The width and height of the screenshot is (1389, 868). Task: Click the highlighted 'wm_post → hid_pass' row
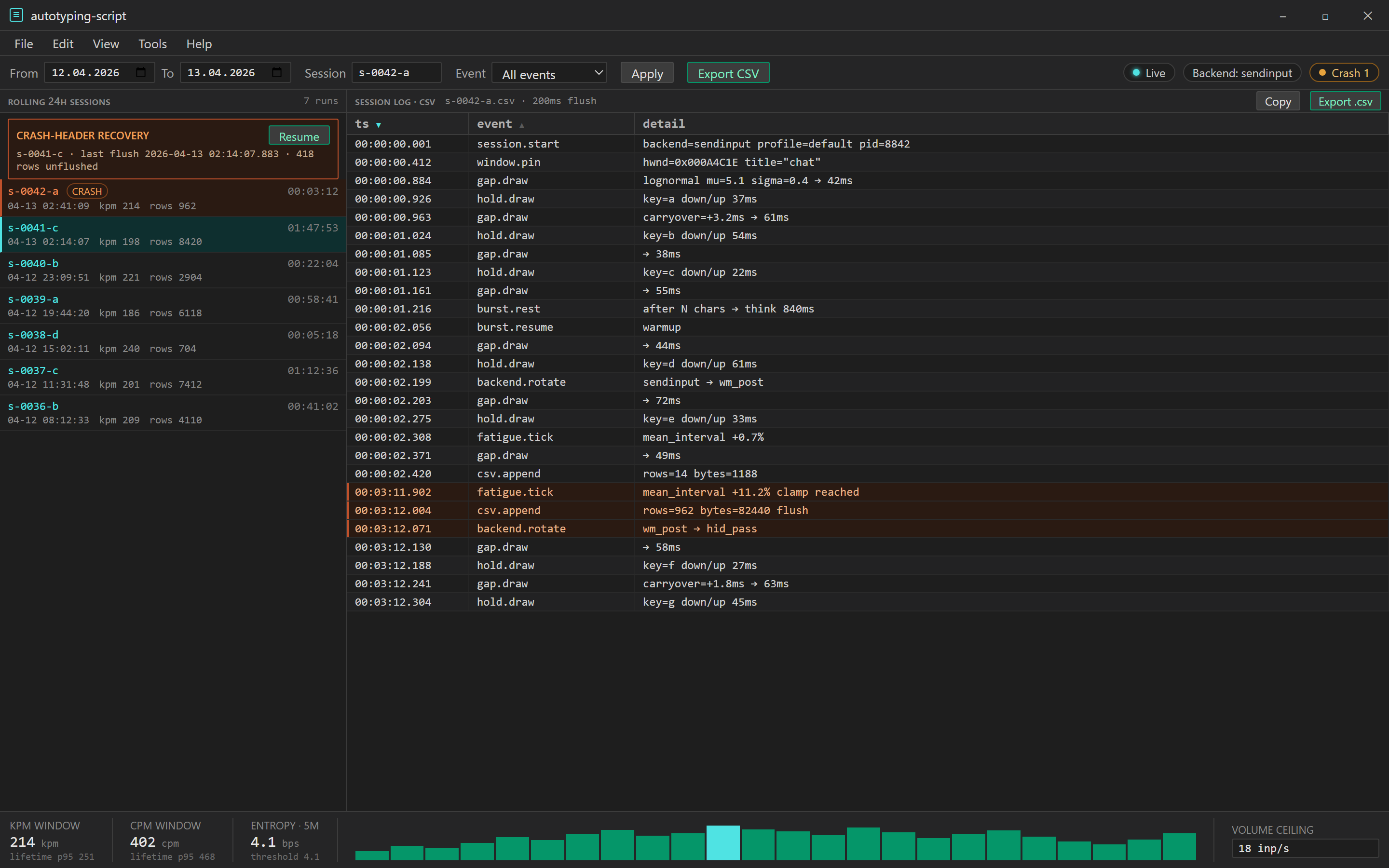pyautogui.click(x=867, y=528)
